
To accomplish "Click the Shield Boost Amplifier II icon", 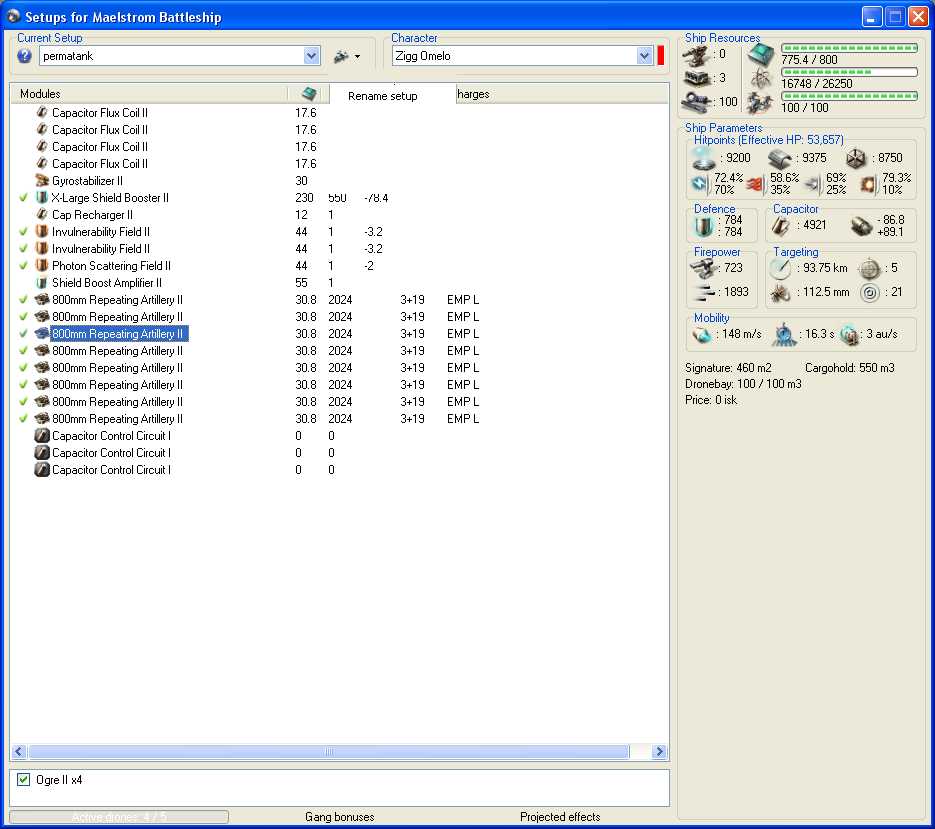I will pos(42,283).
